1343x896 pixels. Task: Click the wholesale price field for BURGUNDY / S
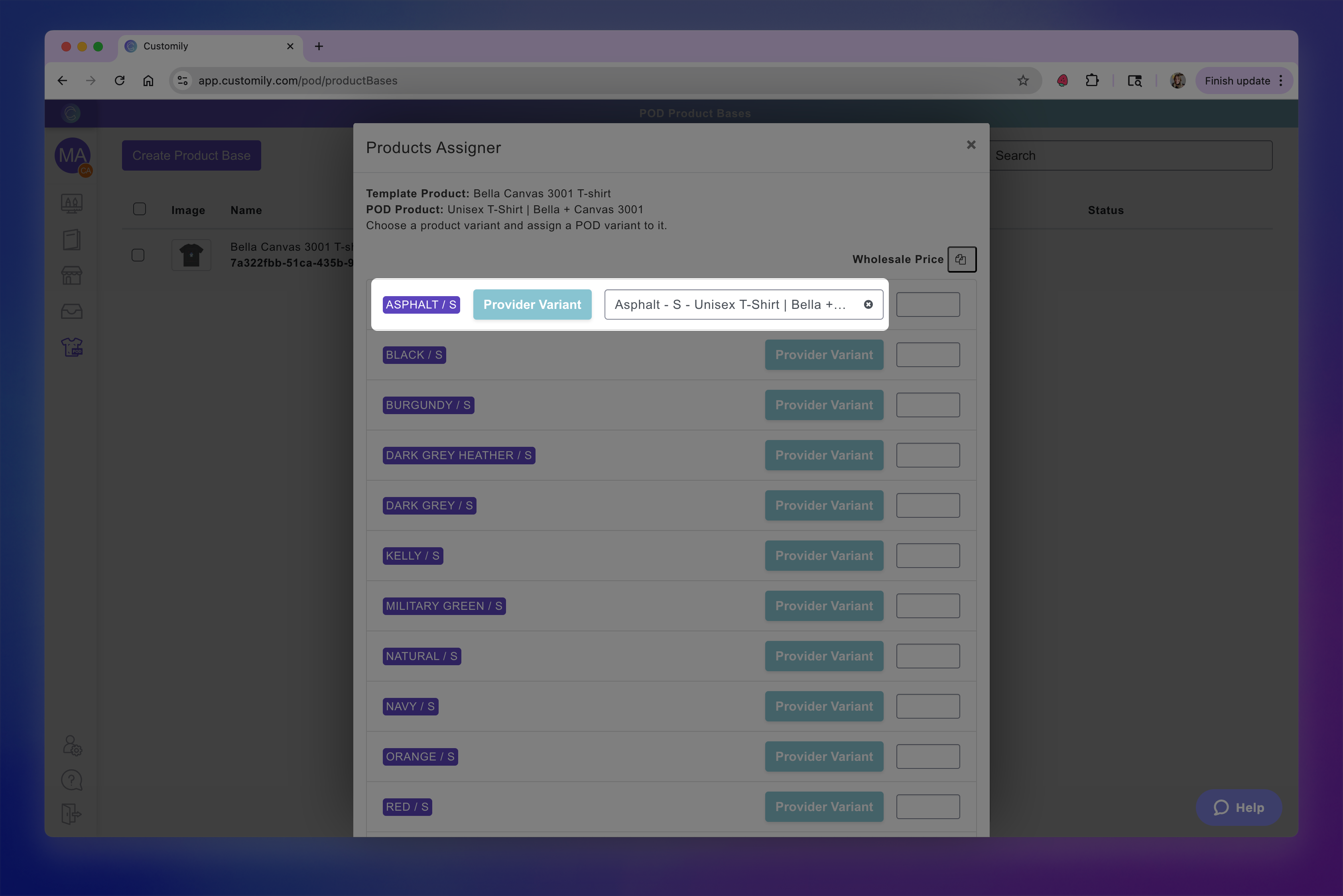927,405
